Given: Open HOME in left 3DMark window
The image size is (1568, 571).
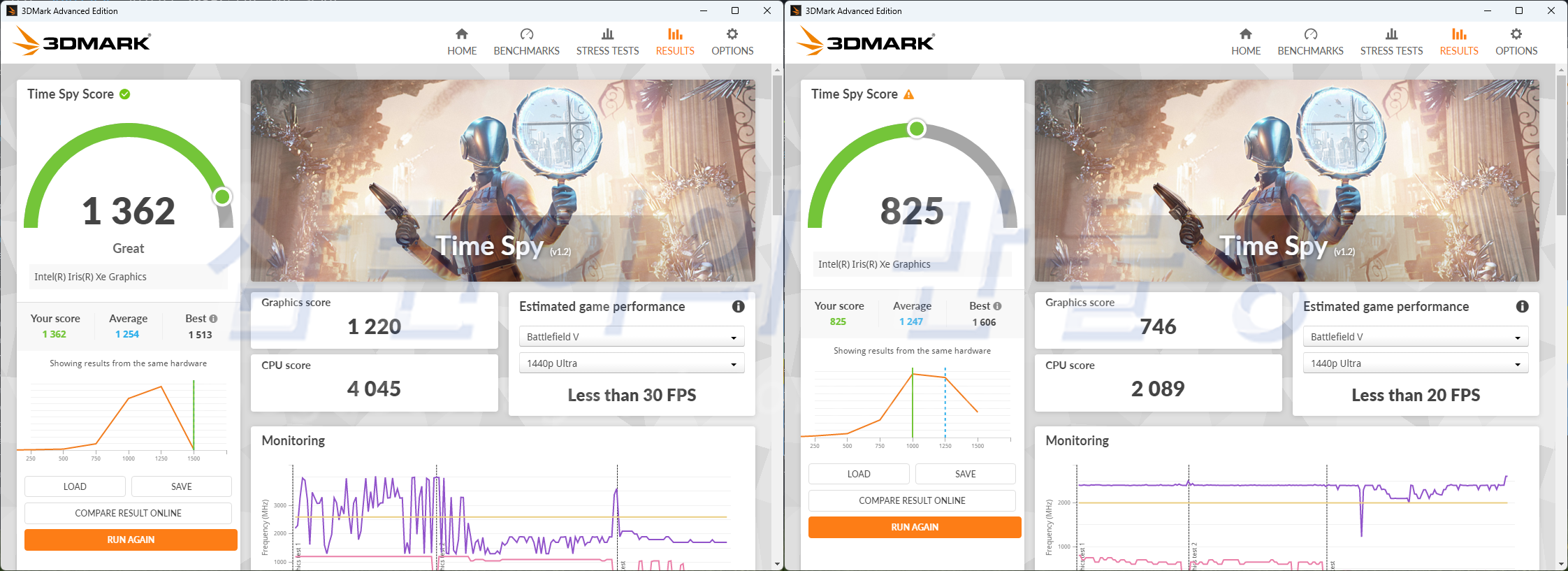Looking at the screenshot, I should coord(462,42).
